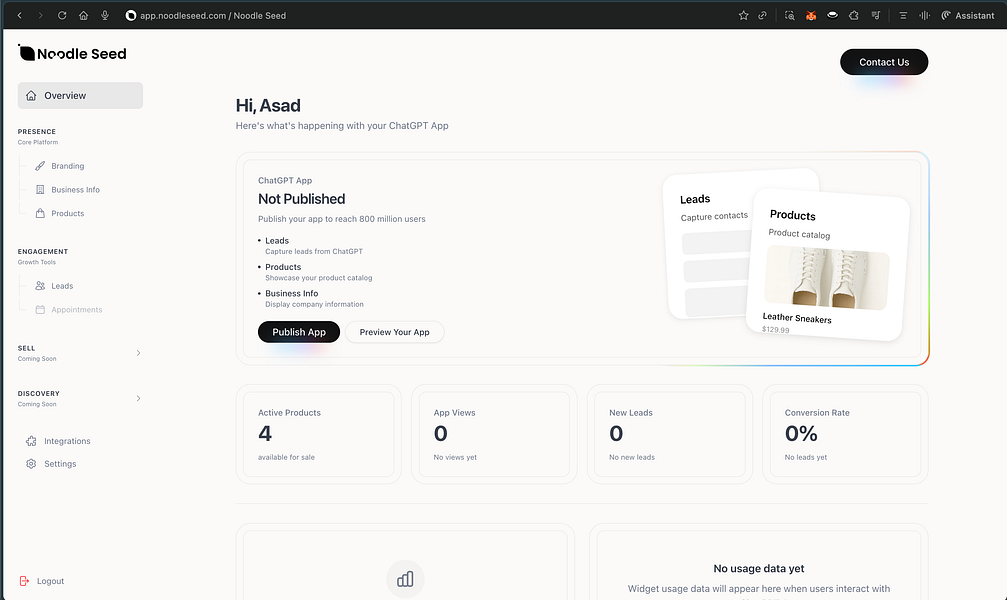1007x600 pixels.
Task: Log out using the Logout link
Action: (x=50, y=581)
